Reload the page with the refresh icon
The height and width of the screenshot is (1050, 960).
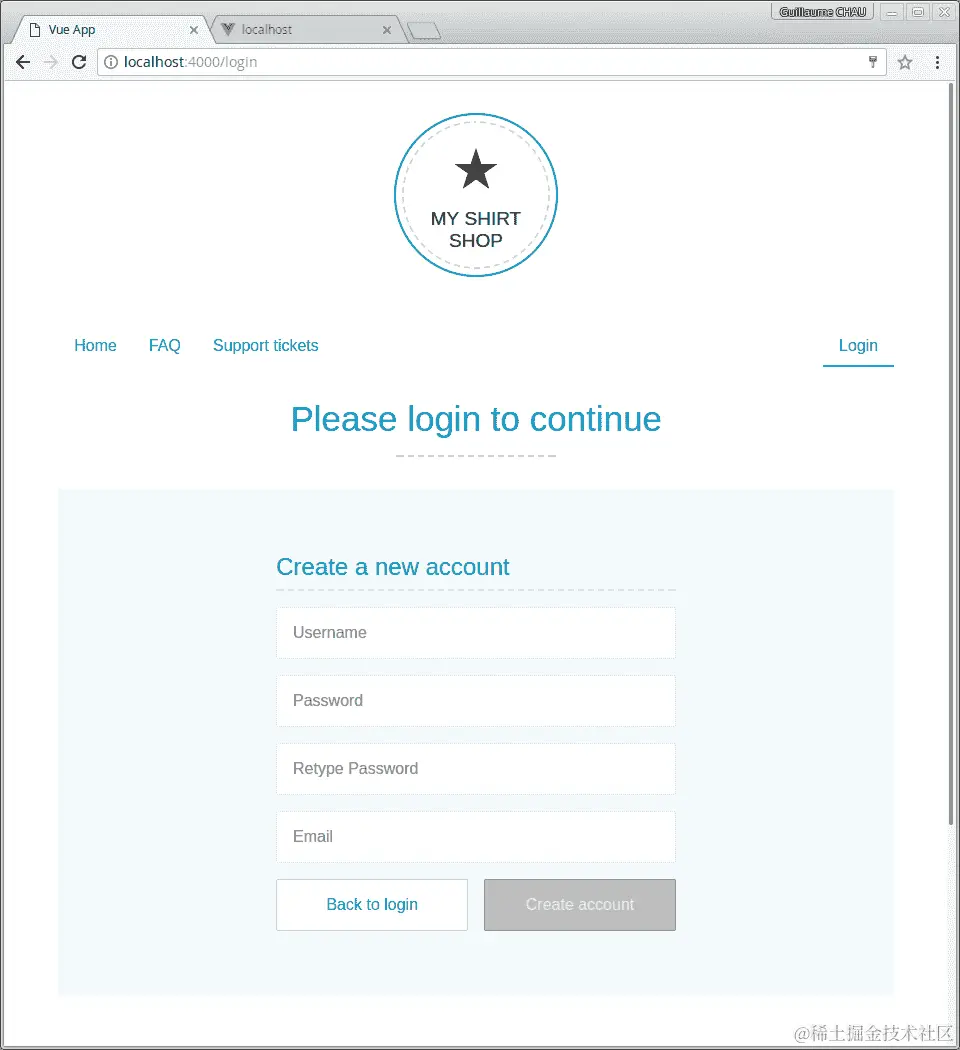tap(79, 62)
